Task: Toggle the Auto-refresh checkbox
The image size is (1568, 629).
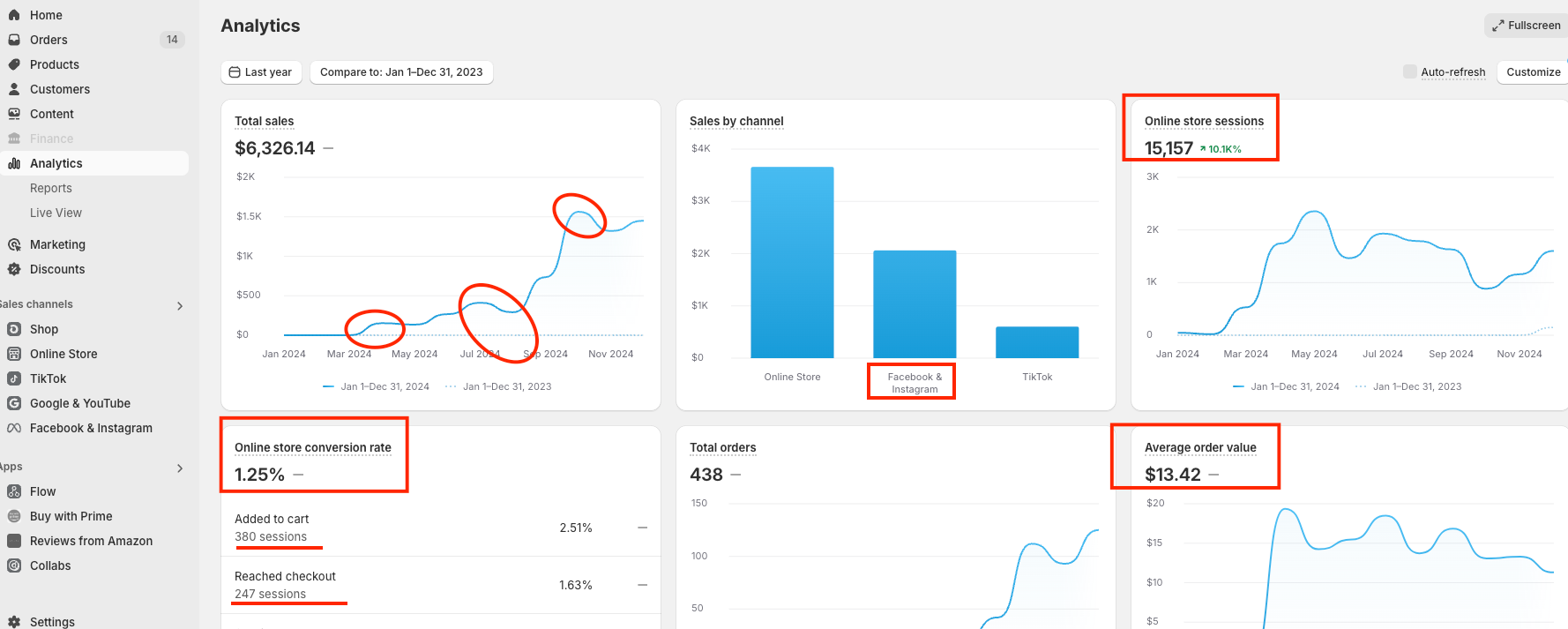Action: (1410, 71)
